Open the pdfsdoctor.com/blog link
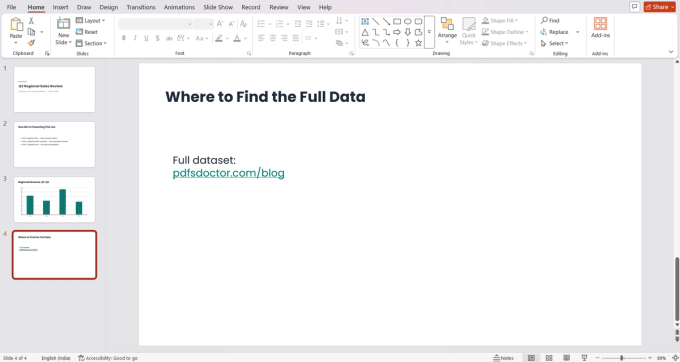The image size is (680, 362). pos(229,173)
